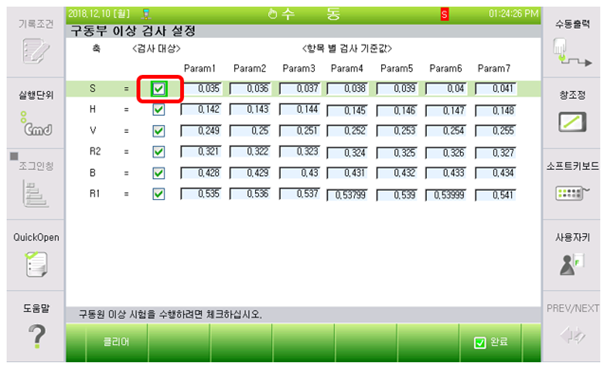The width and height of the screenshot is (605, 366).
Task: Open the 소프트키보드 keyboard icon
Action: [573, 192]
